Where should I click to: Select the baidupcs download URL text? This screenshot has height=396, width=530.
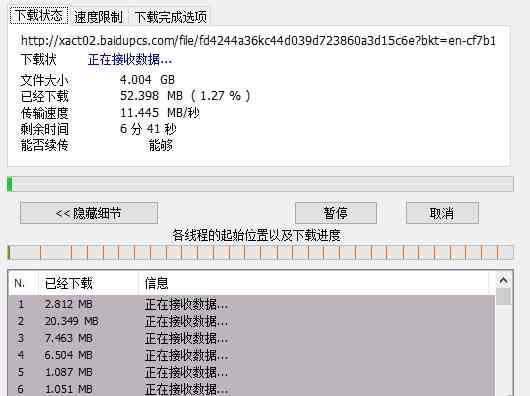(258, 41)
